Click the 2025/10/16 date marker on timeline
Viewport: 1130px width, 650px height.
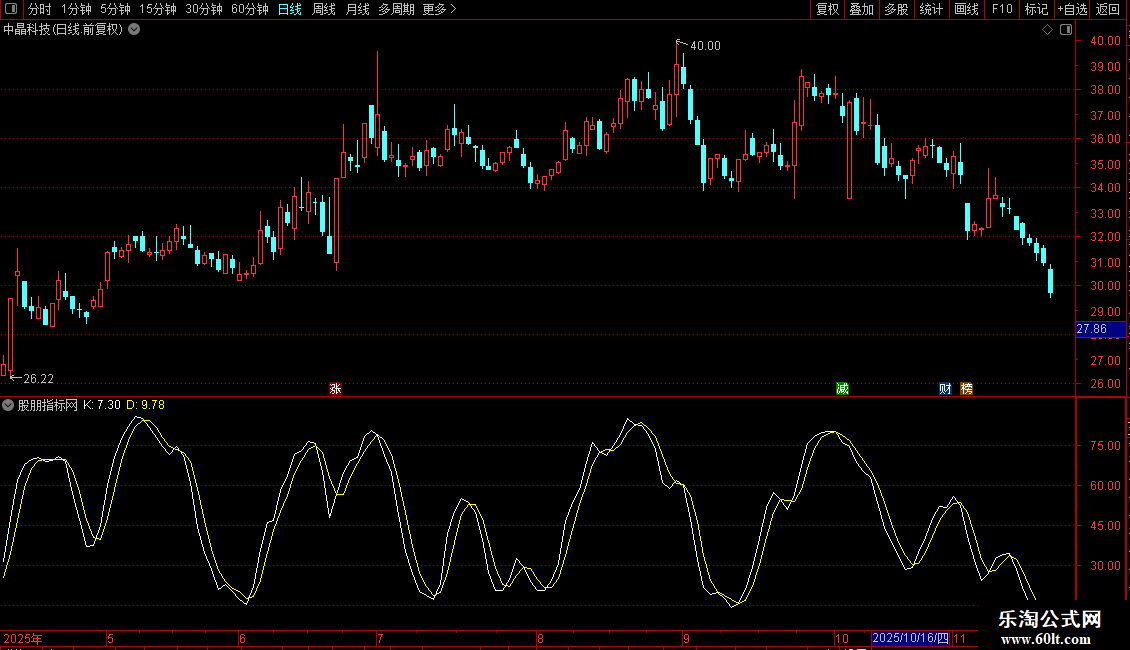click(910, 638)
